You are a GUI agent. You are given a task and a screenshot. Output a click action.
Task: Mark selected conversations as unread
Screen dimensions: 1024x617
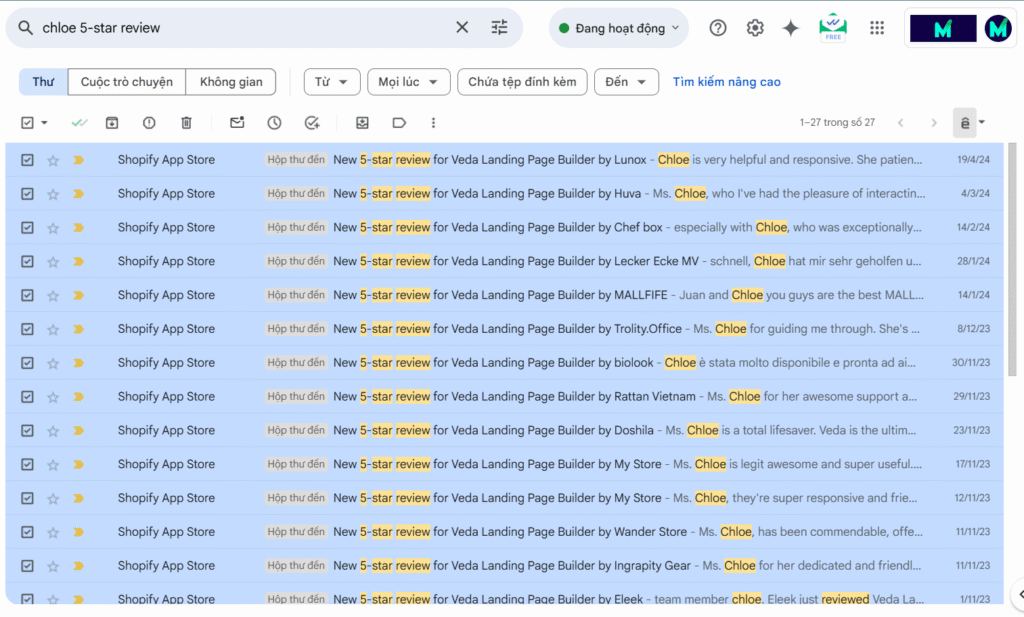click(235, 122)
